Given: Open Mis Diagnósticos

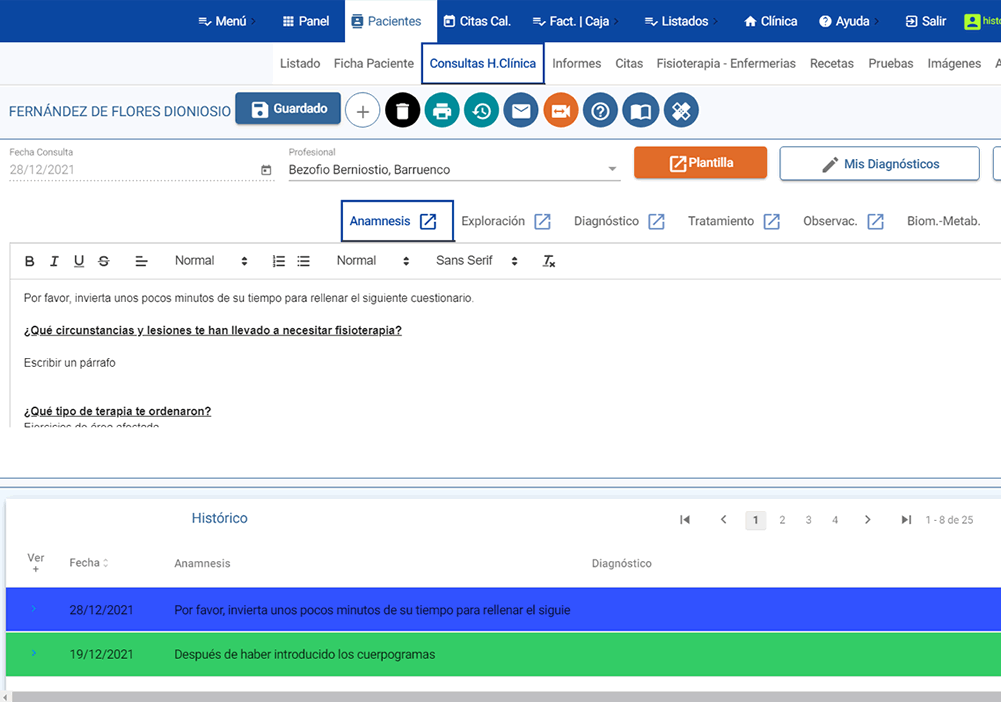Looking at the screenshot, I should [x=879, y=162].
